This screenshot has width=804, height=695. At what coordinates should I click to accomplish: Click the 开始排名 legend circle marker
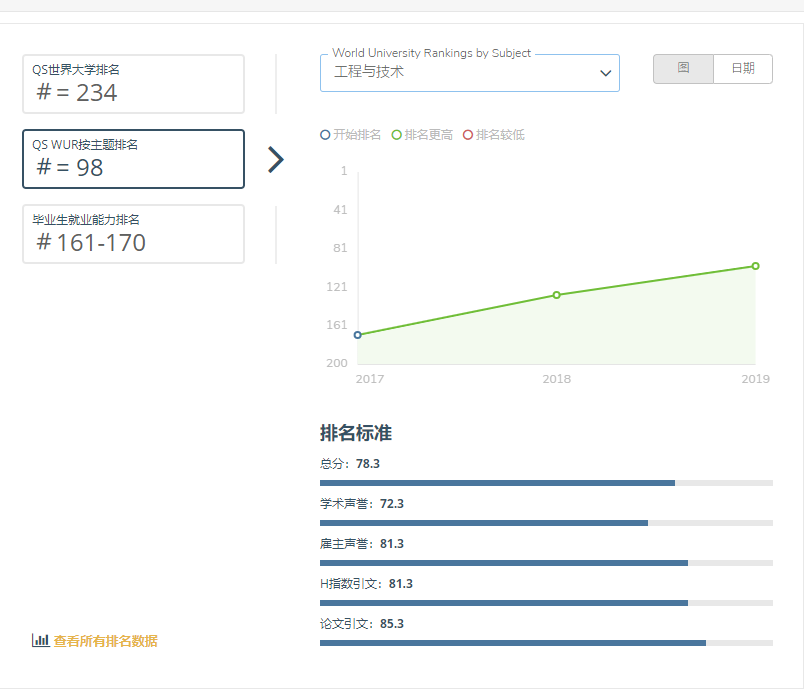point(325,135)
